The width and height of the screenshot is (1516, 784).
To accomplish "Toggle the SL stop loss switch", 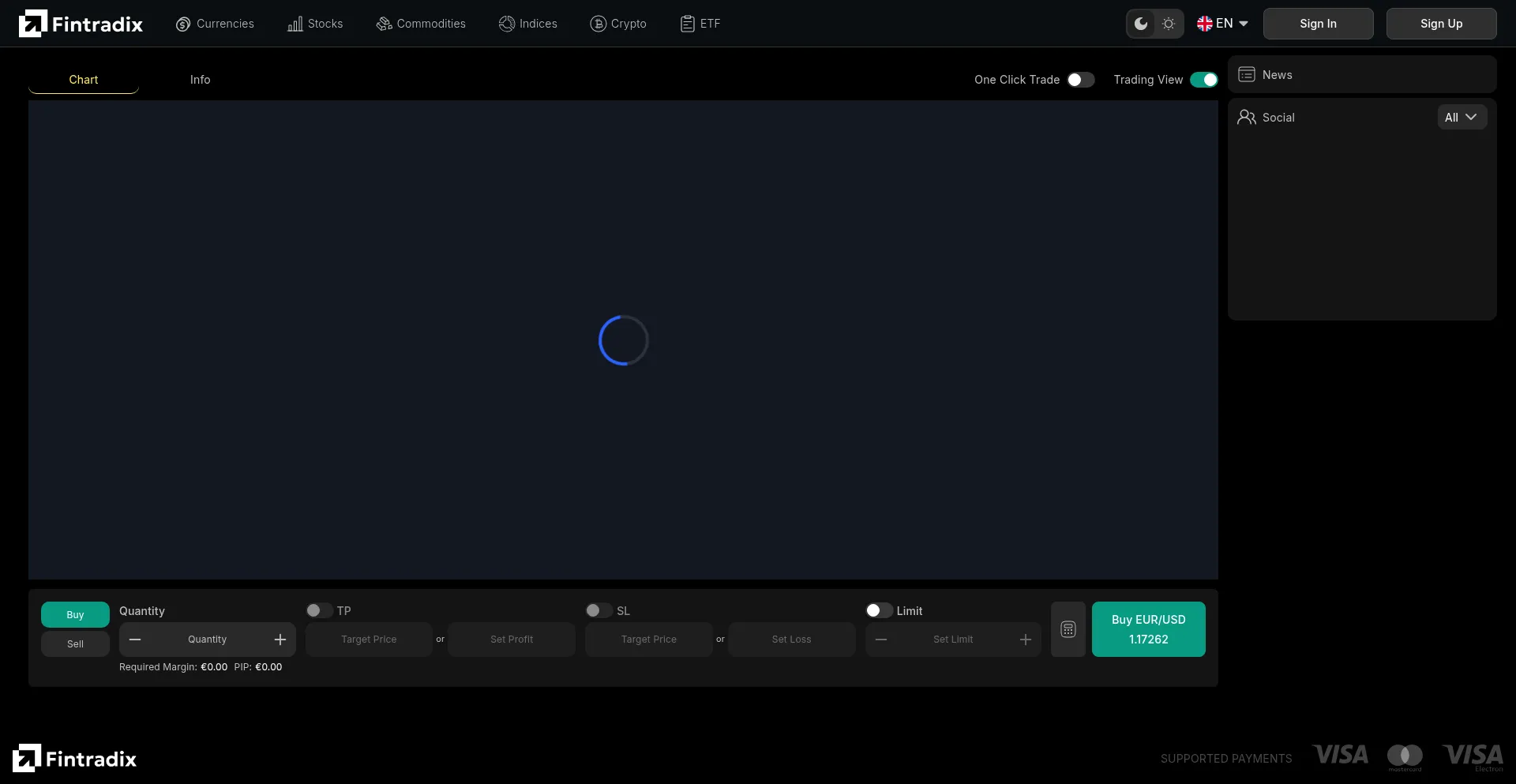I will [x=599, y=610].
